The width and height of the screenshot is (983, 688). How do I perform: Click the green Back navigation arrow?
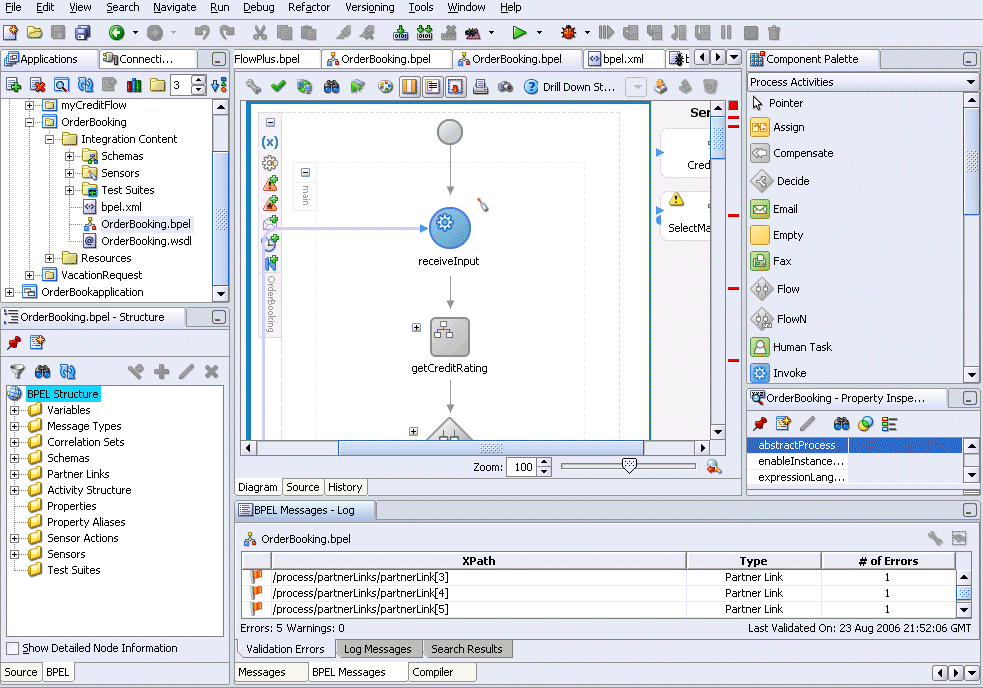(116, 33)
